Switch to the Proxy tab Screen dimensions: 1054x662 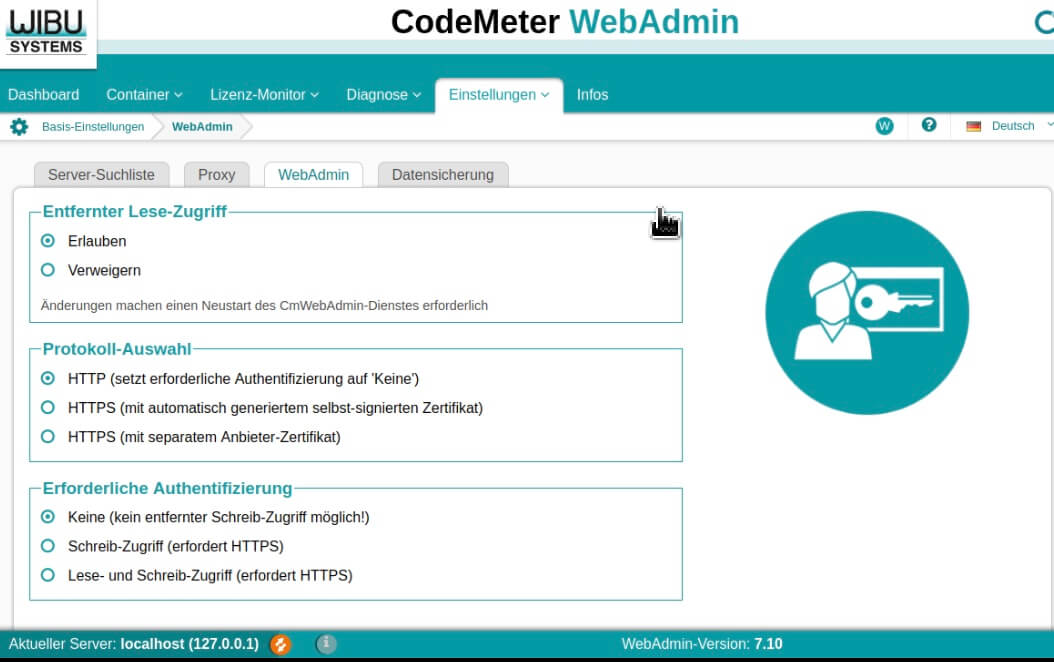[x=216, y=175]
